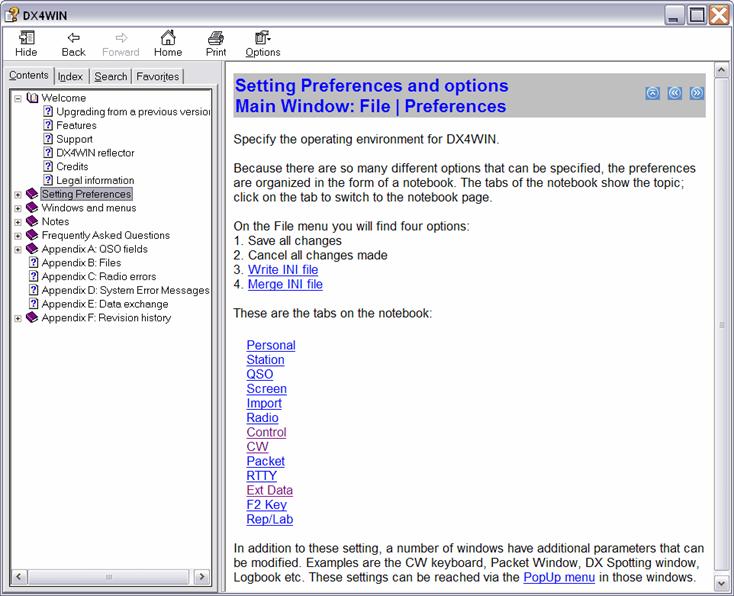Open the Packet link
This screenshot has height=596, width=734.
[x=265, y=461]
